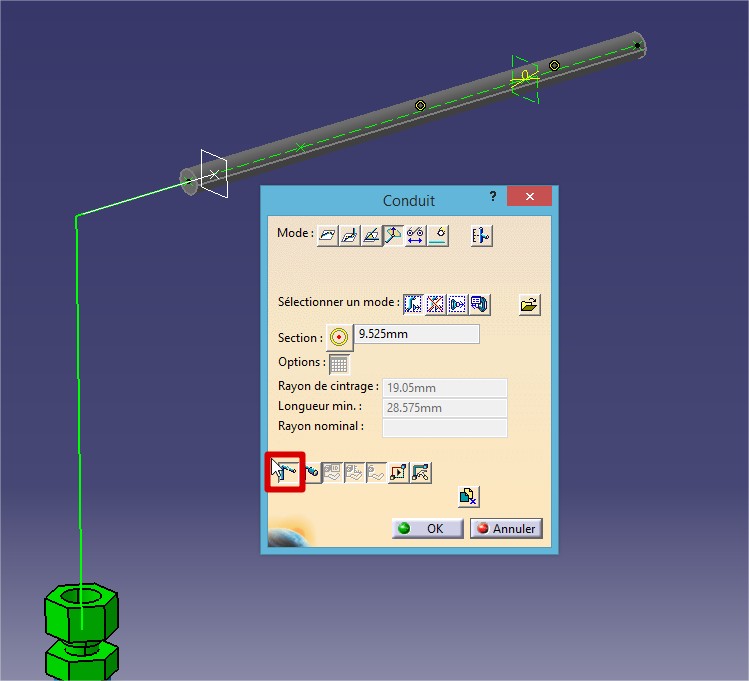
Task: Confirm with the OK button
Action: coord(428,529)
